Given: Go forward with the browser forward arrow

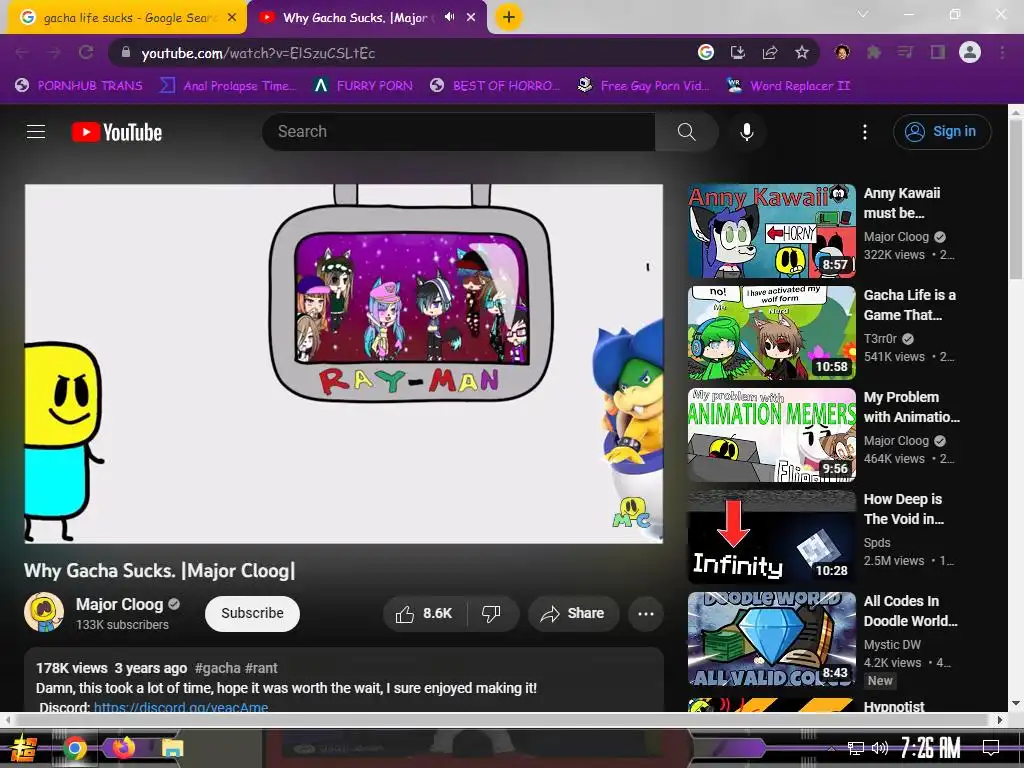Looking at the screenshot, I should click(54, 53).
